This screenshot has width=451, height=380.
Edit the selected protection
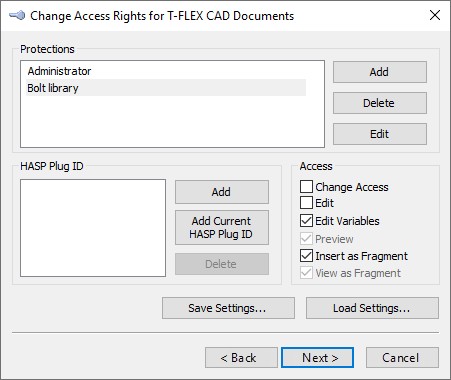coord(380,134)
